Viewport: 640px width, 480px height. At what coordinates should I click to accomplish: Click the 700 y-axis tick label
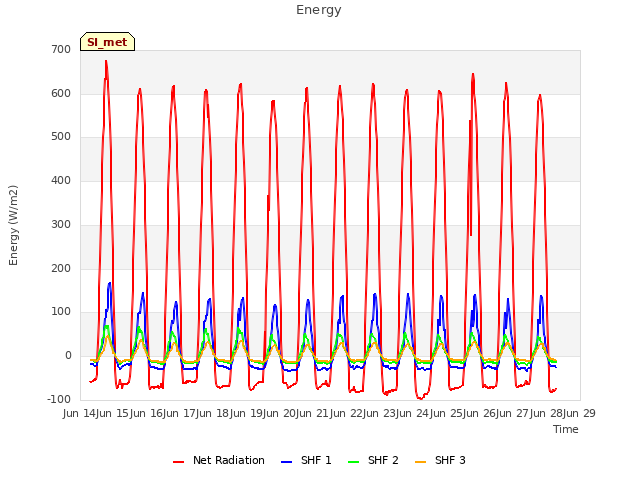(61, 49)
